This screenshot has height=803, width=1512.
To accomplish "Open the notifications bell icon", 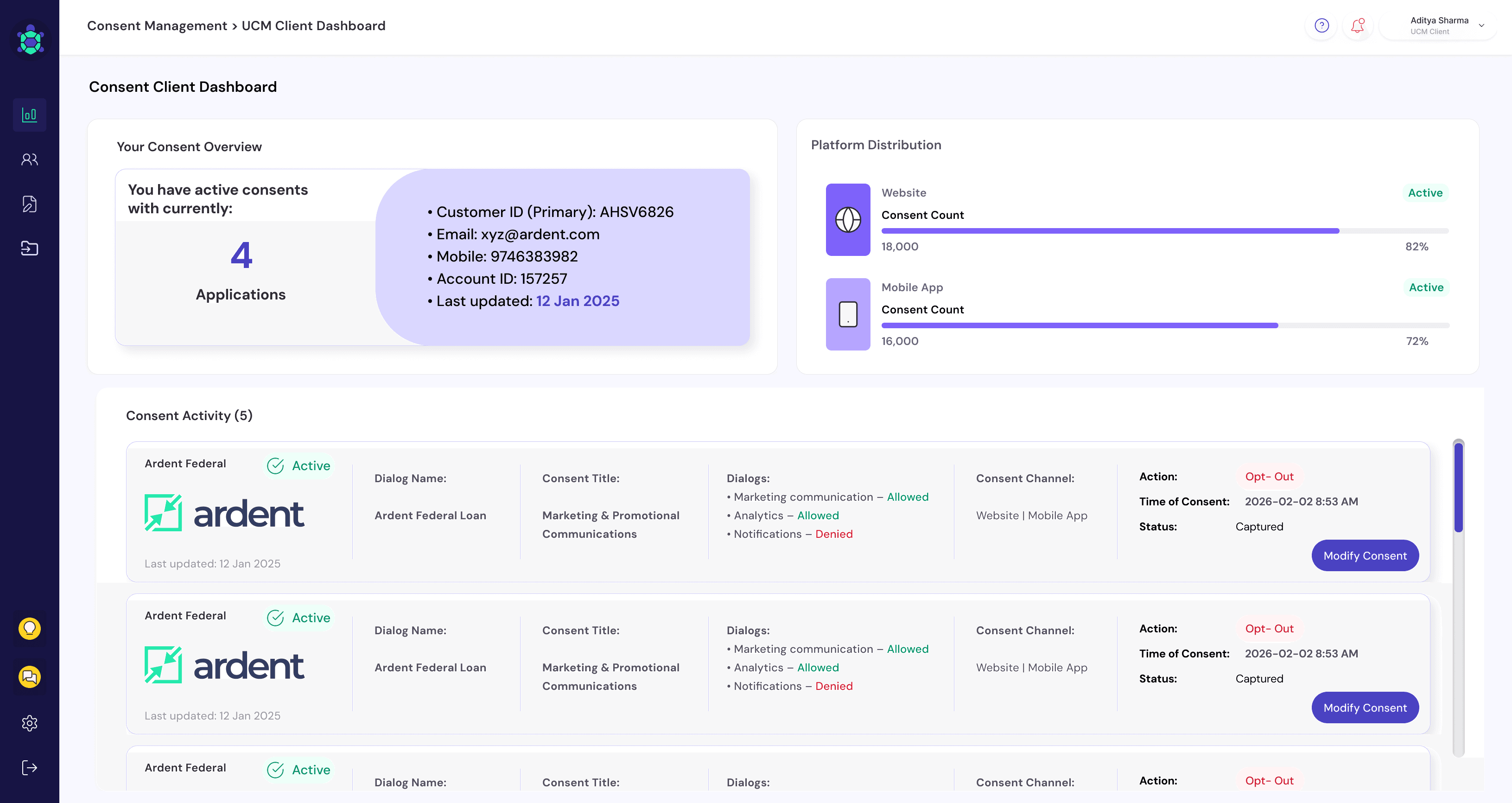I will [x=1358, y=26].
